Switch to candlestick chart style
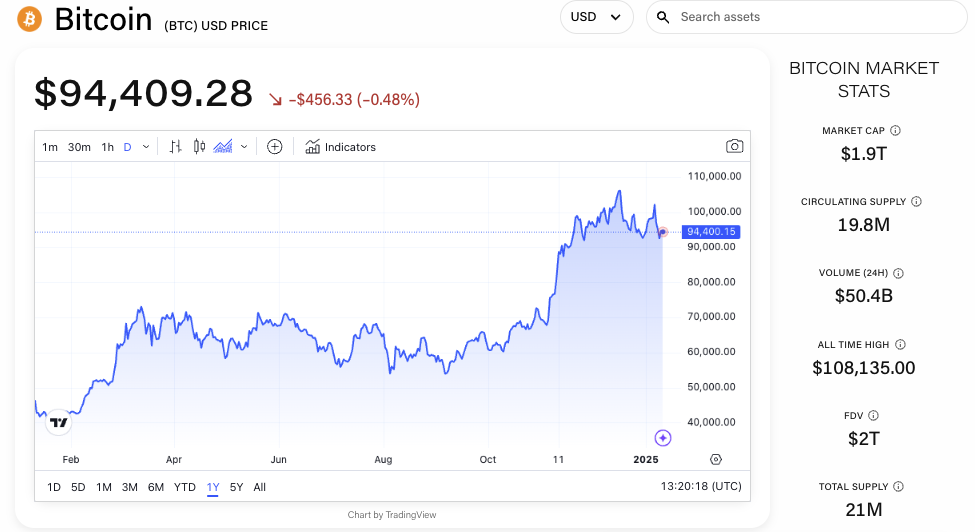 coord(199,147)
